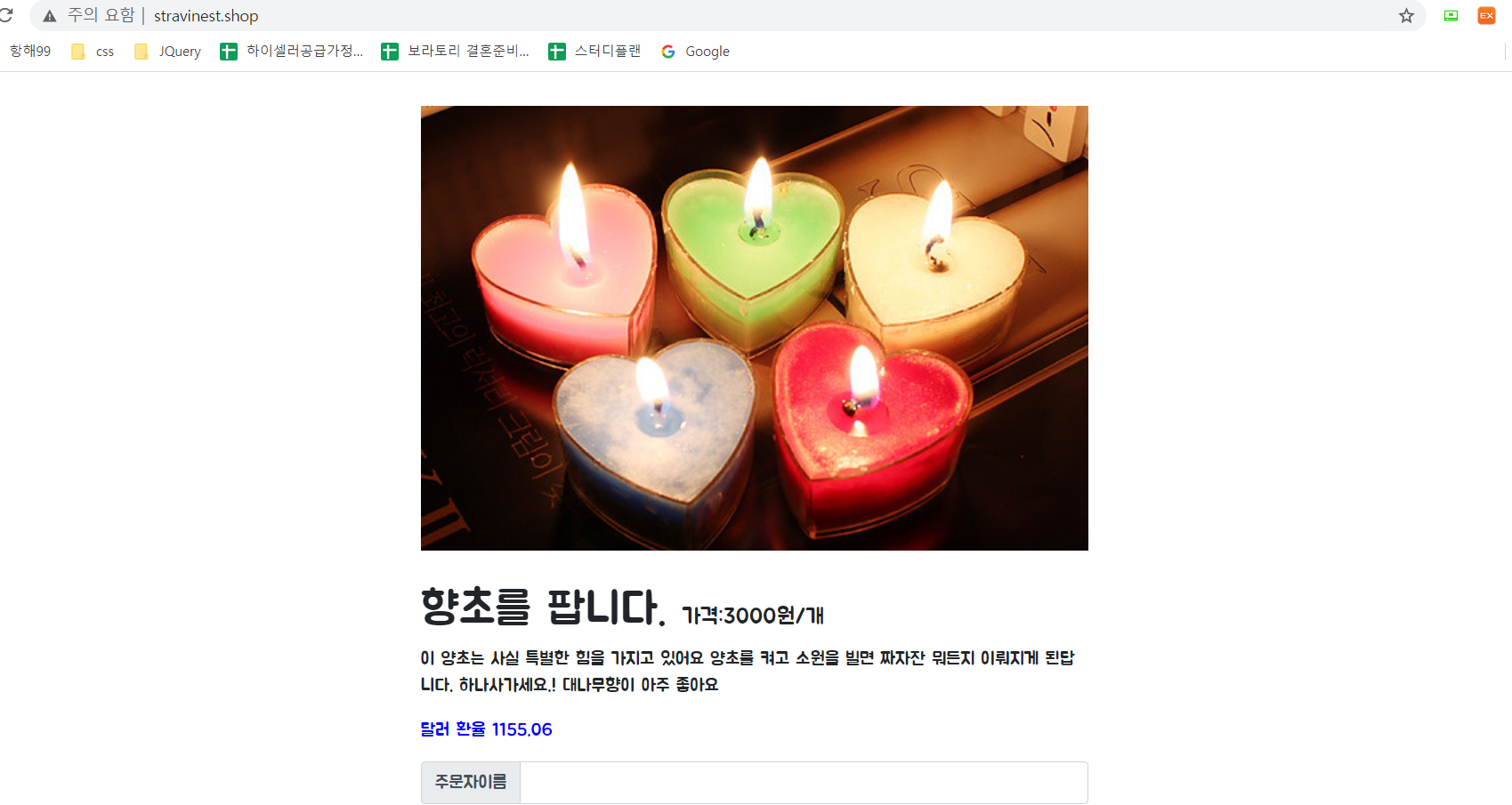Reload the page with the refresh icon
1512x805 pixels.
(5, 15)
